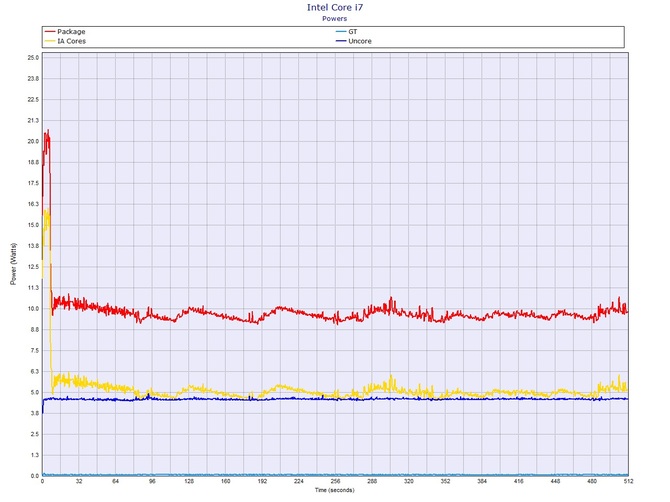Click the yellow IA Cores legend swatch
The height and width of the screenshot is (502, 670).
coord(50,41)
